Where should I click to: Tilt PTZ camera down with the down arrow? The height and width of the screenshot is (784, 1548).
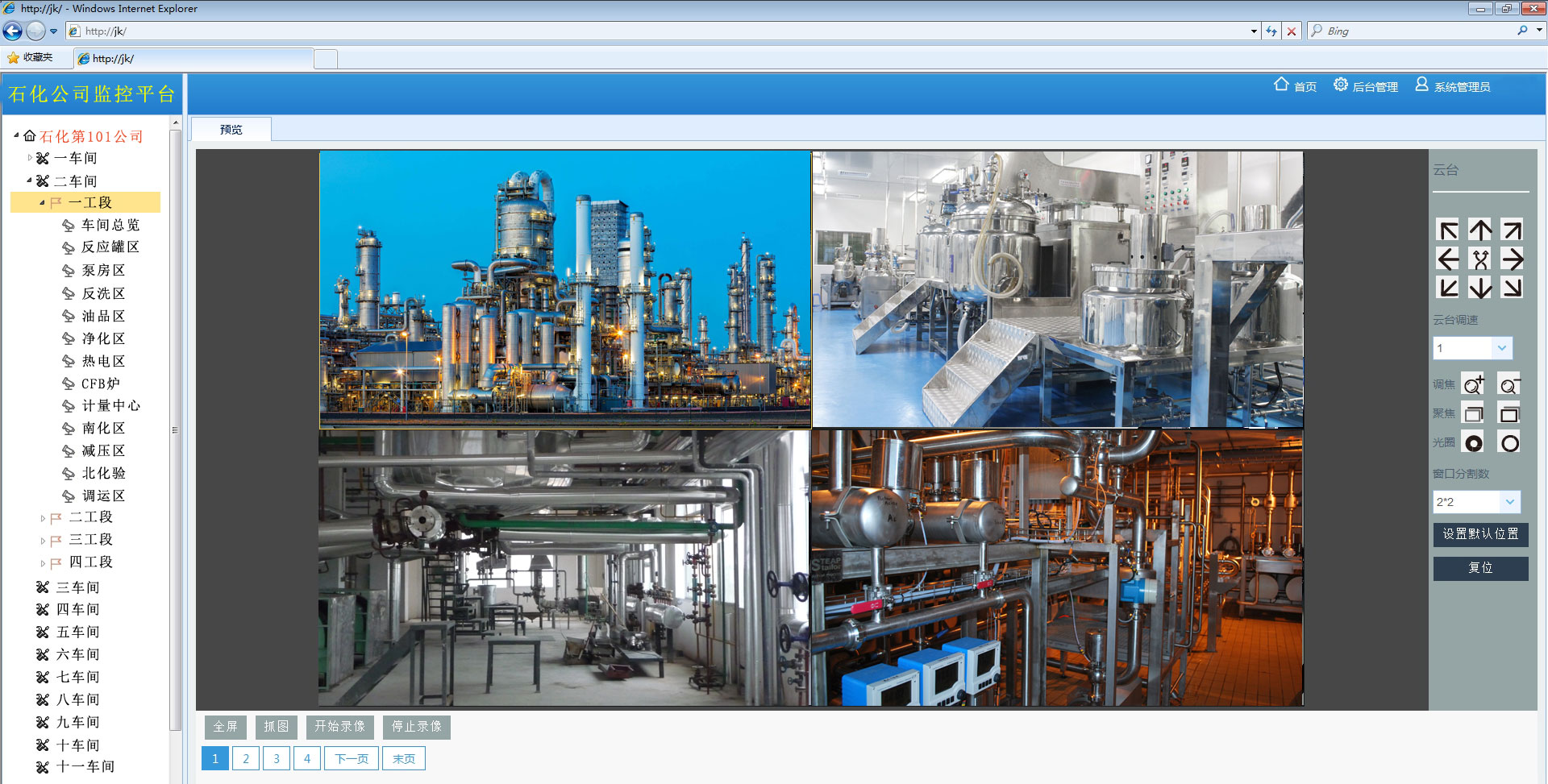[x=1480, y=288]
